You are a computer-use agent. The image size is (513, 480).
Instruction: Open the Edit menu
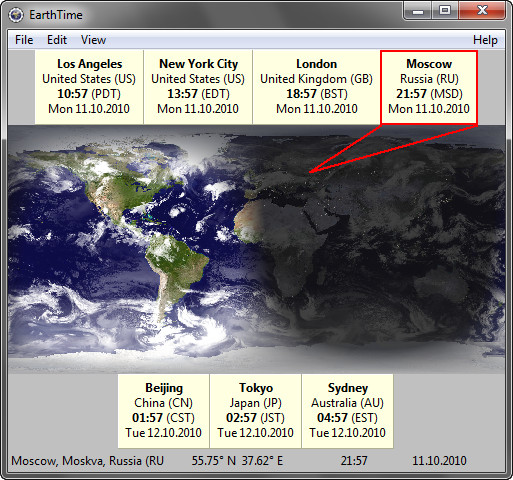coord(57,40)
